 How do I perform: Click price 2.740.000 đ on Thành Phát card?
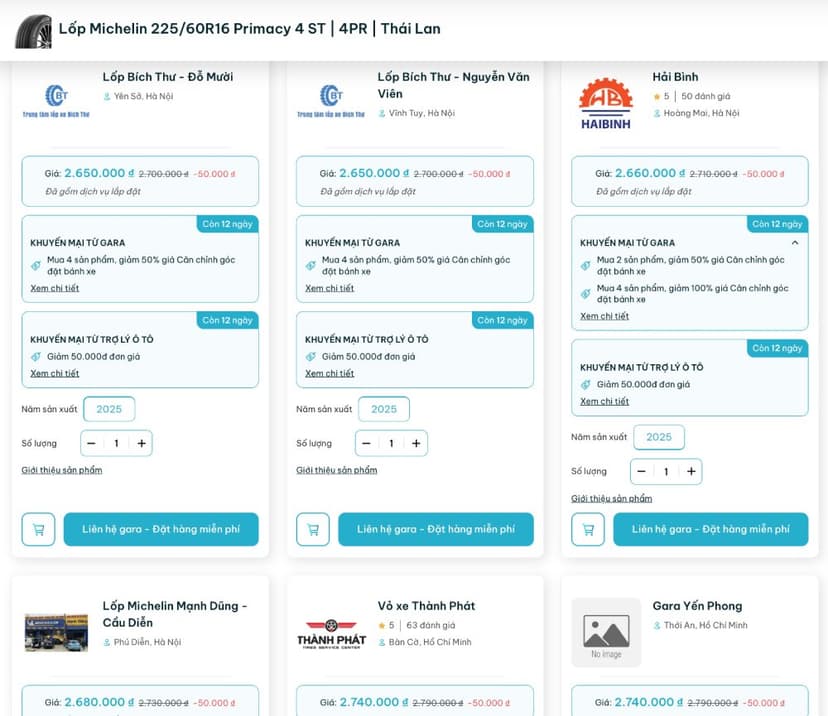click(x=374, y=702)
